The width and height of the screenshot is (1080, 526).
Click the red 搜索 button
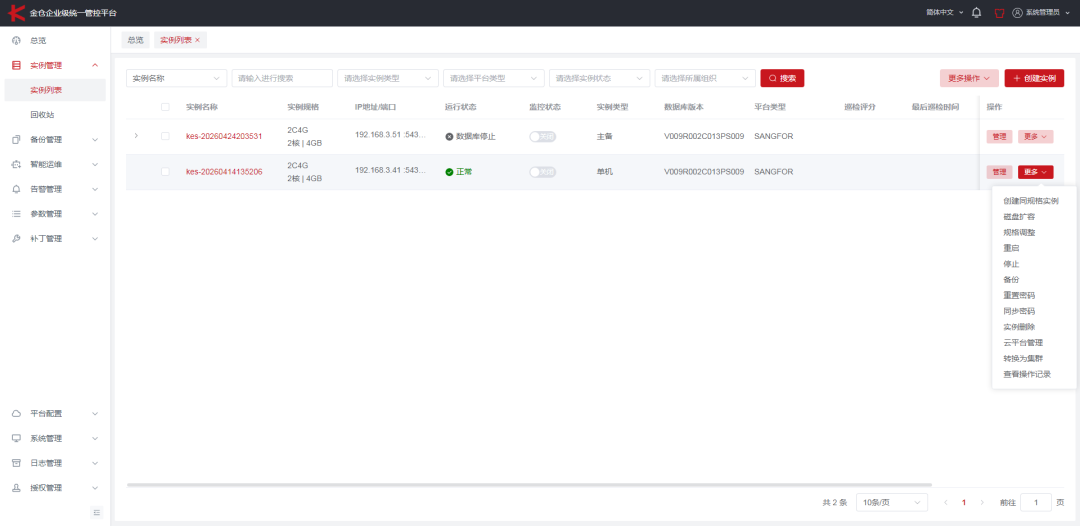pyautogui.click(x=782, y=78)
